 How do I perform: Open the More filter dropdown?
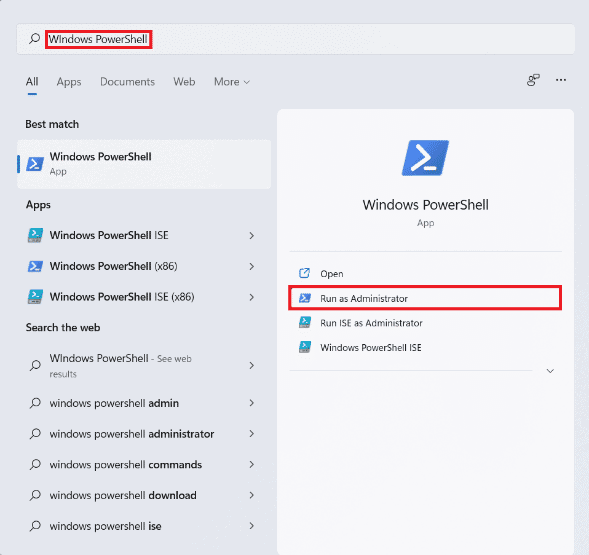tap(232, 82)
